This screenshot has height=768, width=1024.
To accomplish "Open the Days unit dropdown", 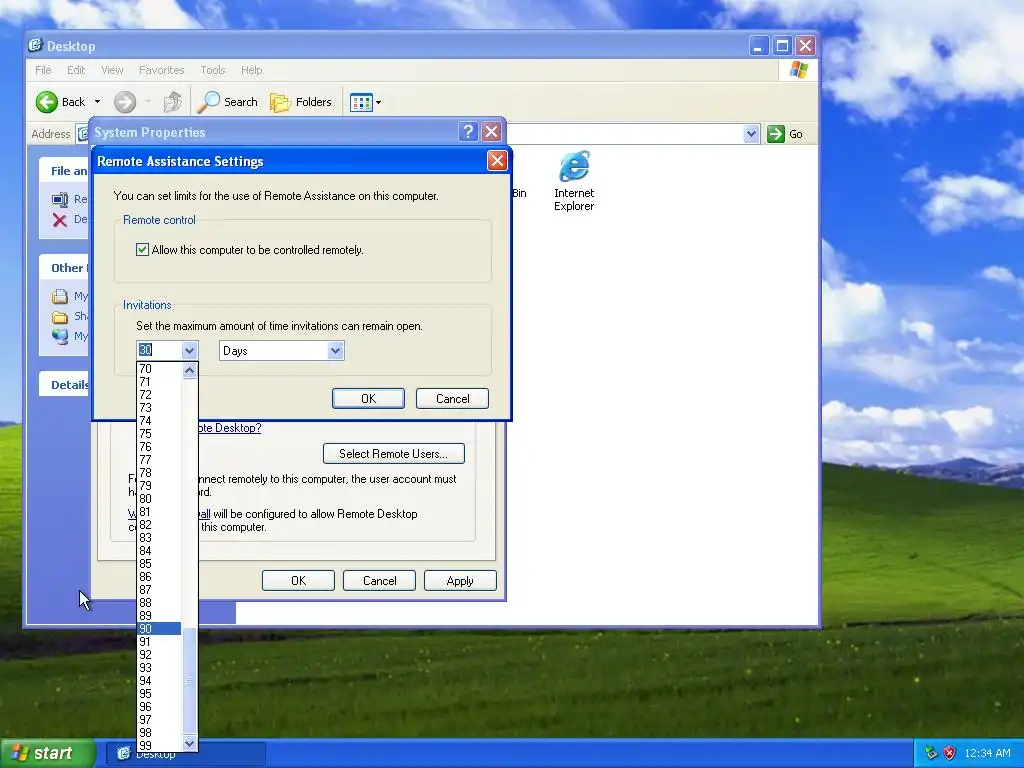I will click(335, 351).
